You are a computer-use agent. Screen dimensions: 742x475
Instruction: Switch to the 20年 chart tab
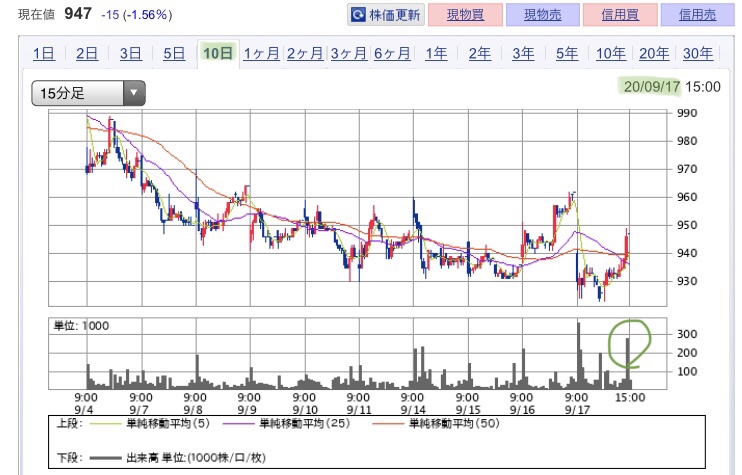click(654, 53)
